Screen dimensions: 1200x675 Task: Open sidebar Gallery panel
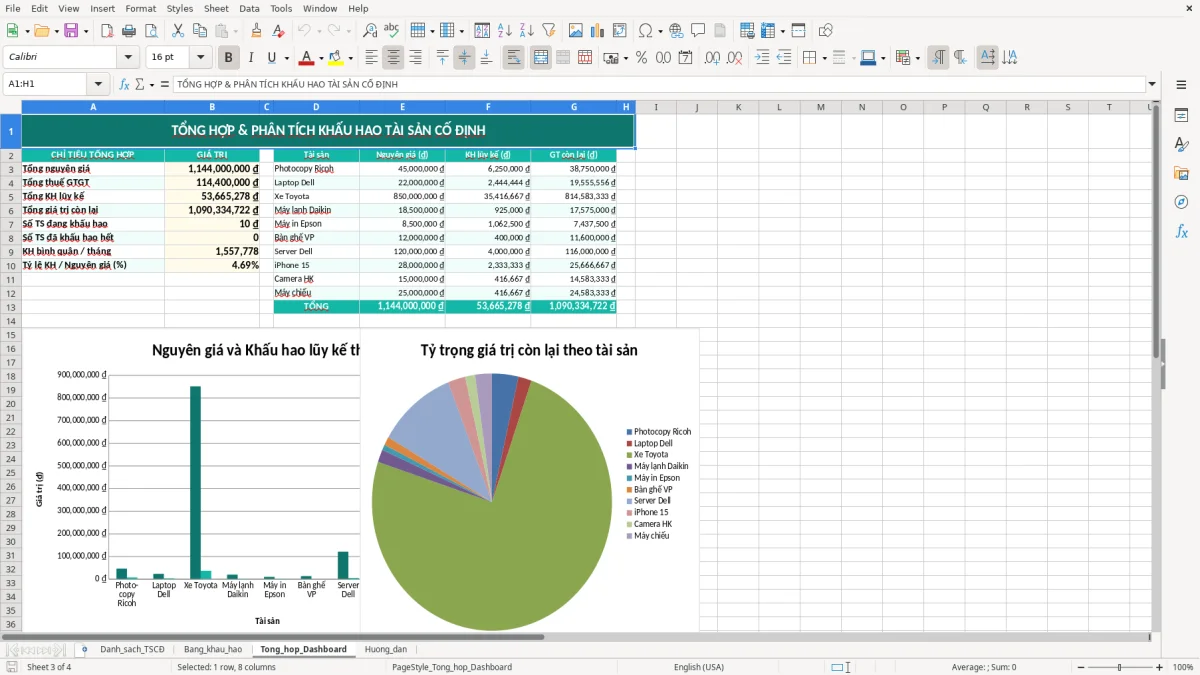pyautogui.click(x=1181, y=174)
